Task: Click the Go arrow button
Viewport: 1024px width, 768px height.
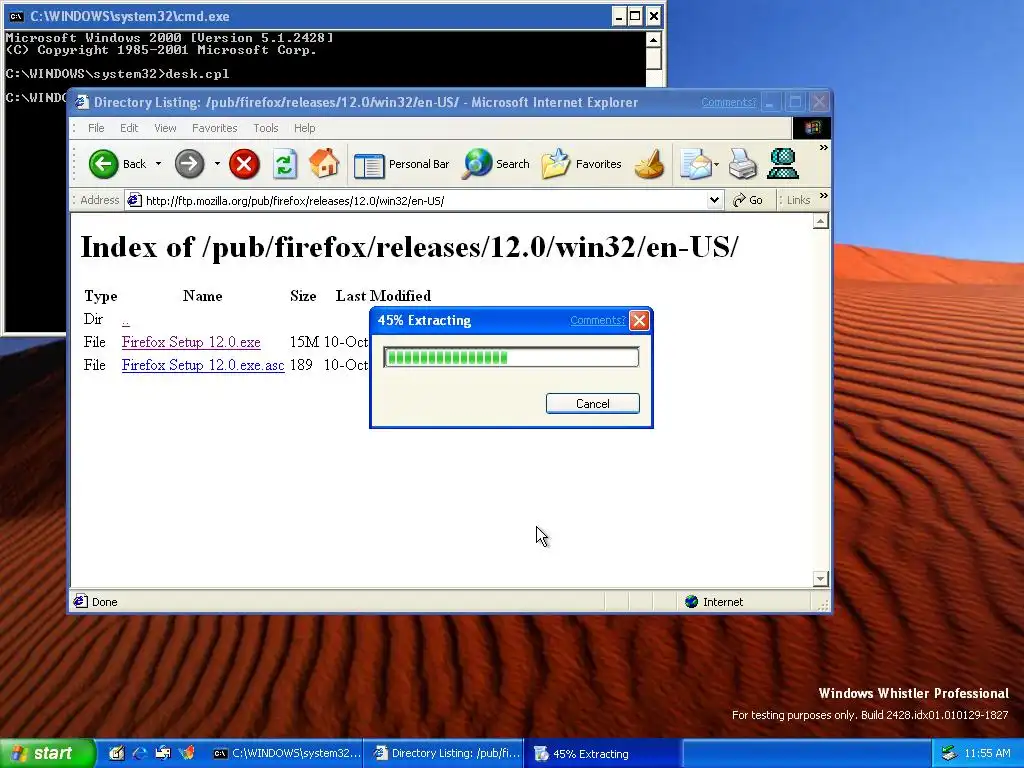Action: pyautogui.click(x=748, y=200)
